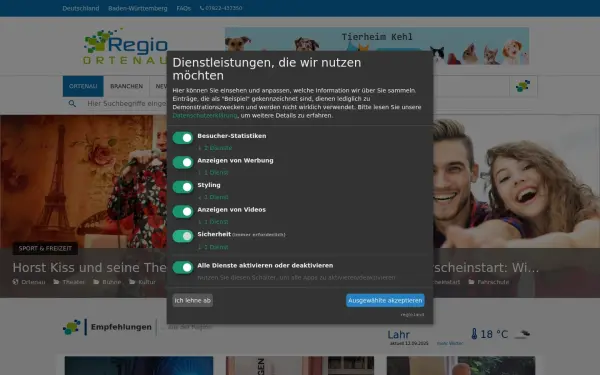600x375 pixels.
Task: Disable the Styling switch
Action: [183, 187]
